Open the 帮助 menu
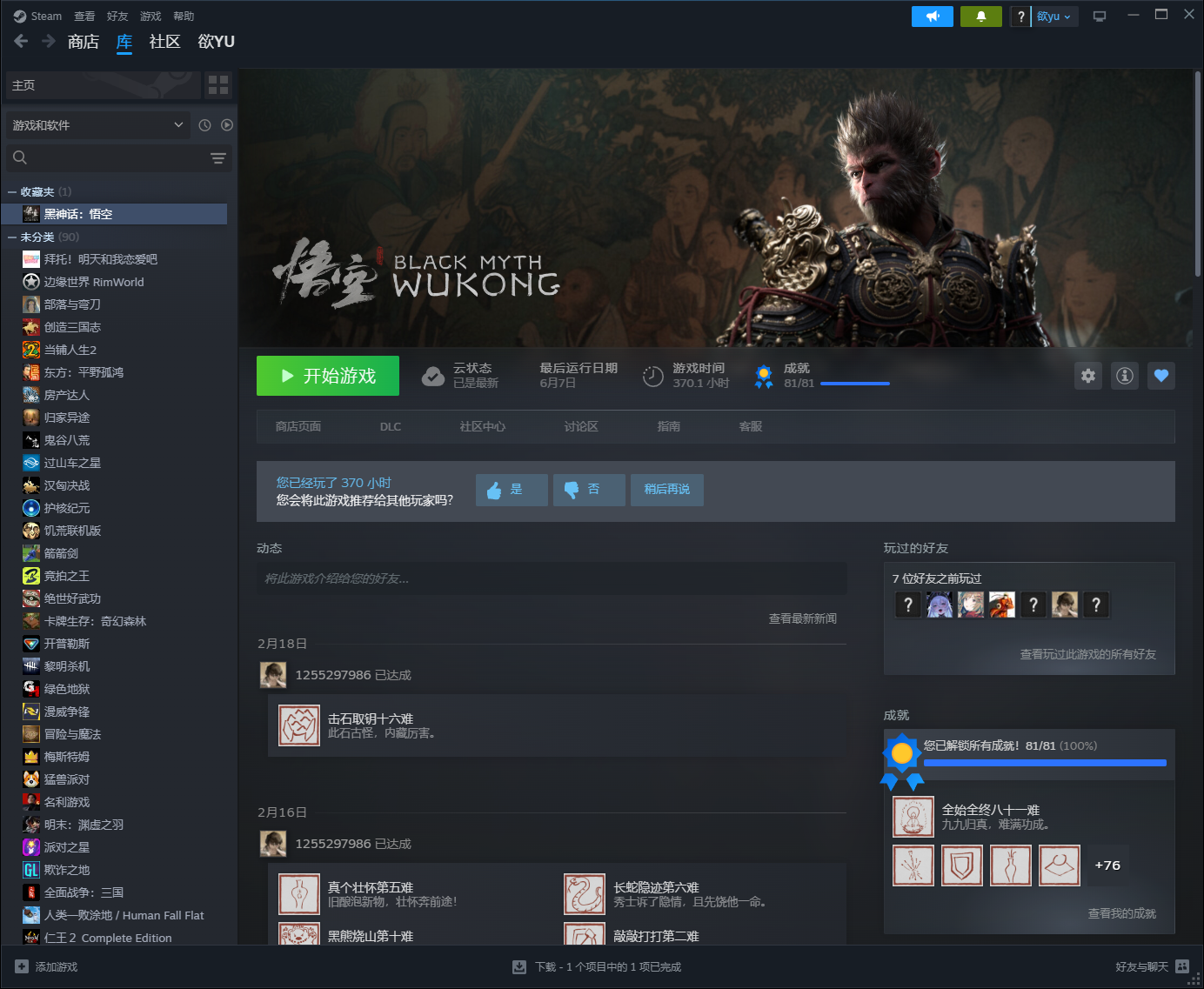 tap(184, 17)
